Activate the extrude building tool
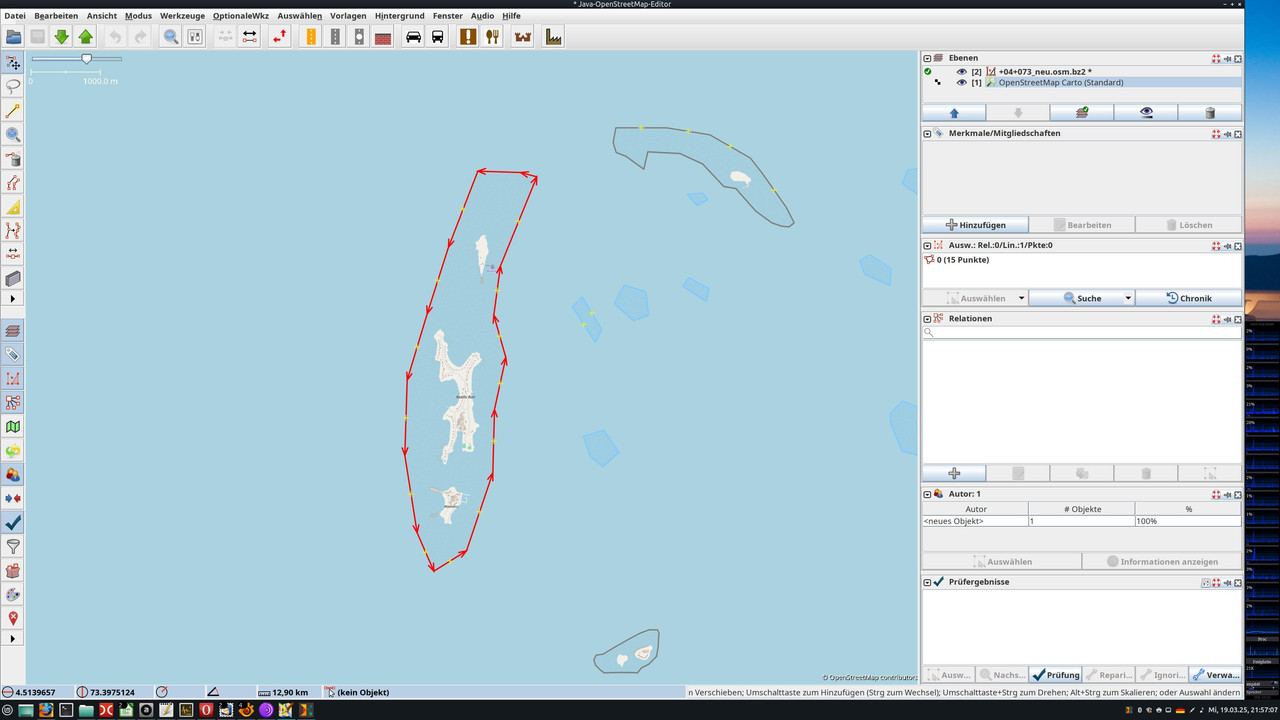1280x720 pixels. click(13, 279)
